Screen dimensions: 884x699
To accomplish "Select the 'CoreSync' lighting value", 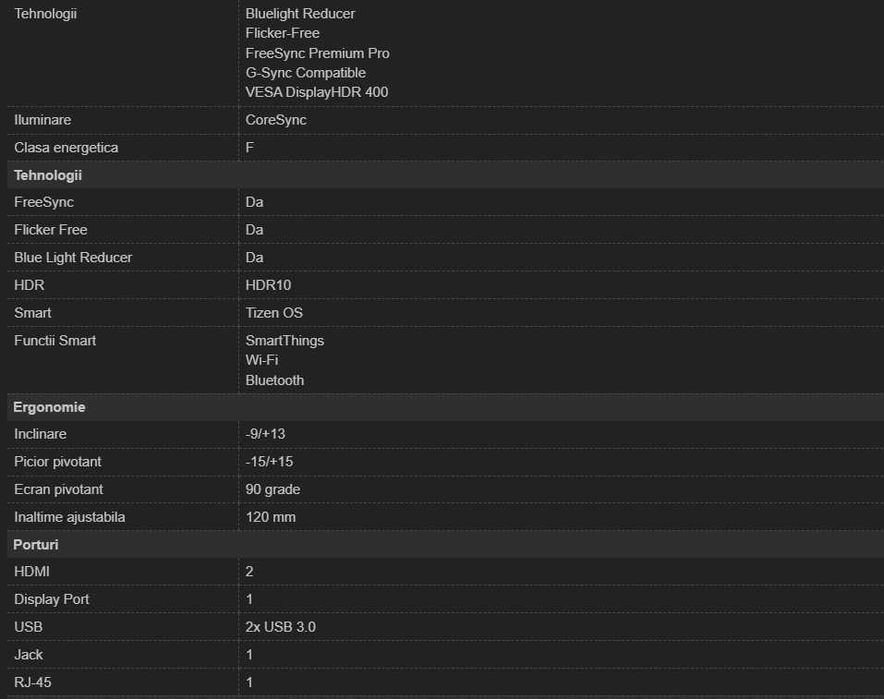I will click(x=276, y=120).
